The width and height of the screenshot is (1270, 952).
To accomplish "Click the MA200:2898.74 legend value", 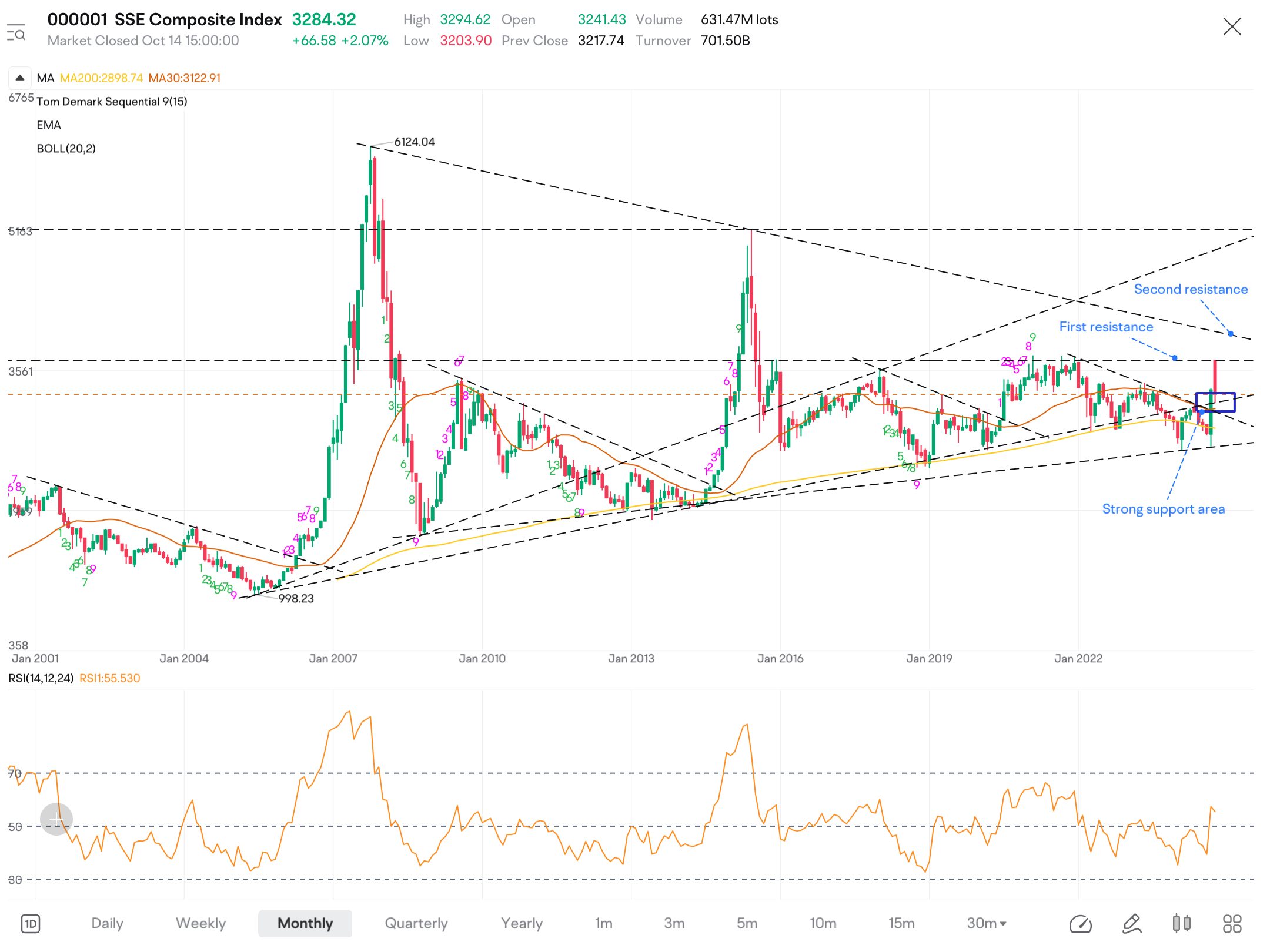I will pyautogui.click(x=101, y=78).
